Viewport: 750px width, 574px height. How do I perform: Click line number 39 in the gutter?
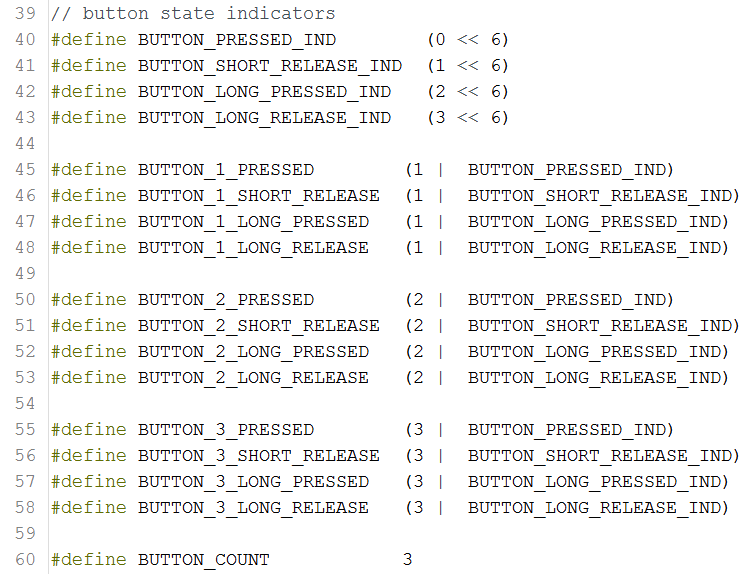click(x=25, y=14)
